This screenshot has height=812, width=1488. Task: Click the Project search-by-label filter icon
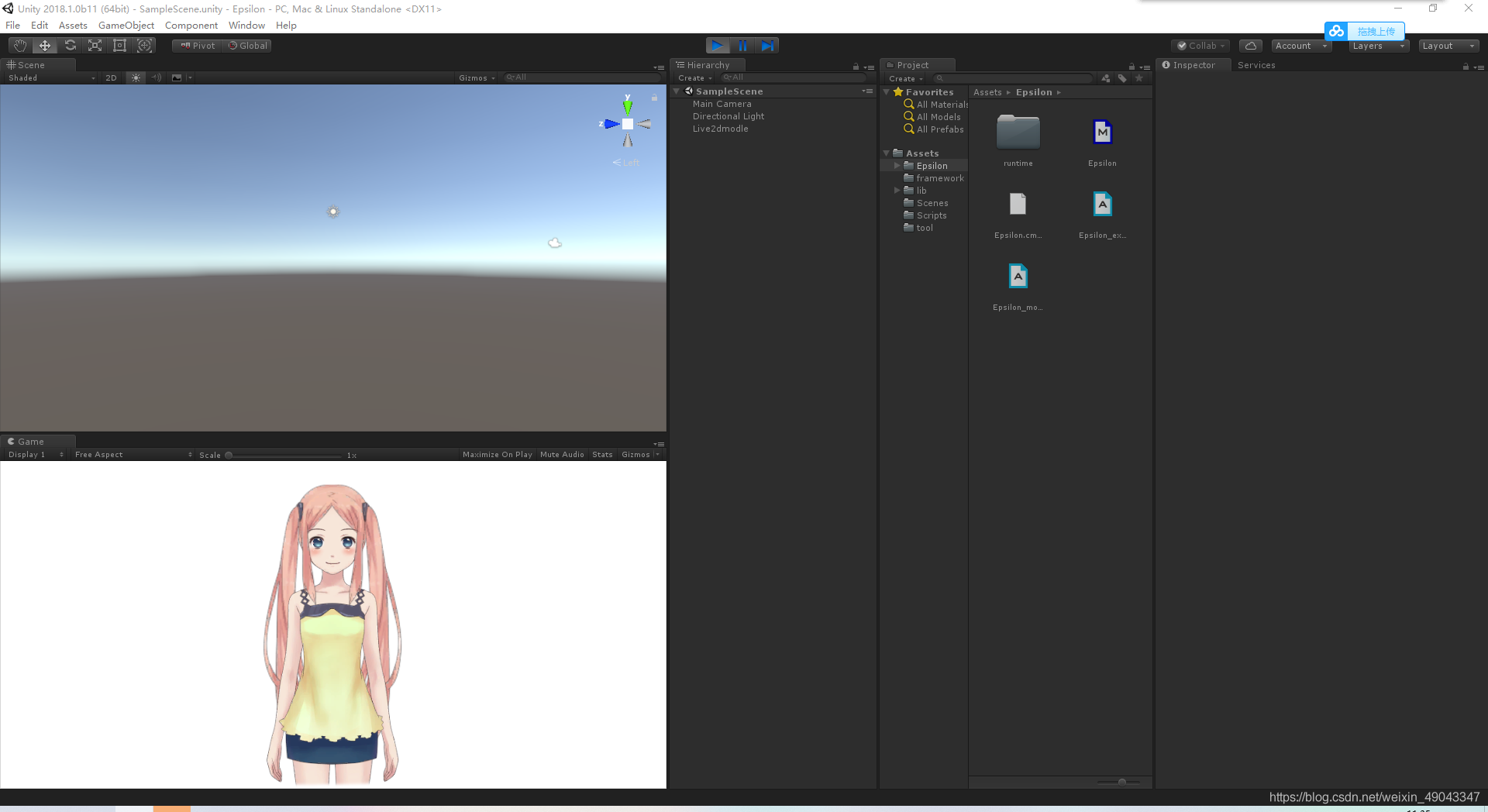coord(1122,78)
